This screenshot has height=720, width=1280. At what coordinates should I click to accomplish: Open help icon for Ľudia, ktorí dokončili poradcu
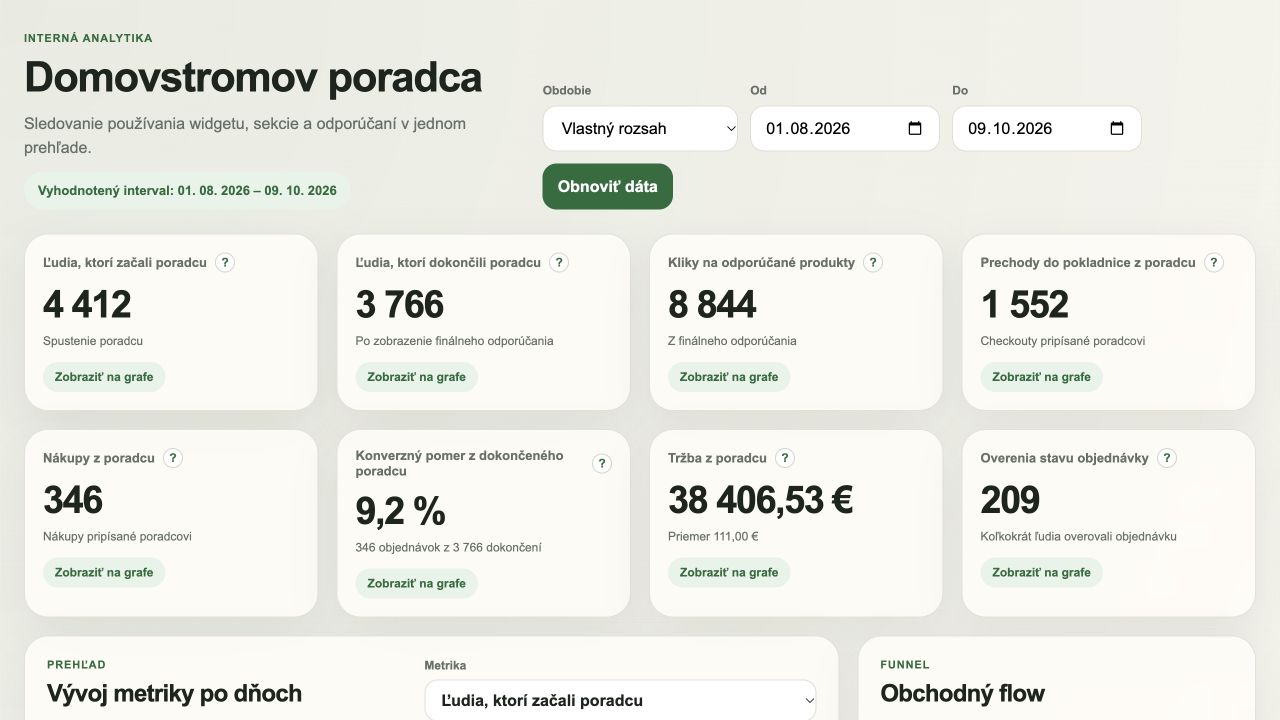(x=559, y=263)
